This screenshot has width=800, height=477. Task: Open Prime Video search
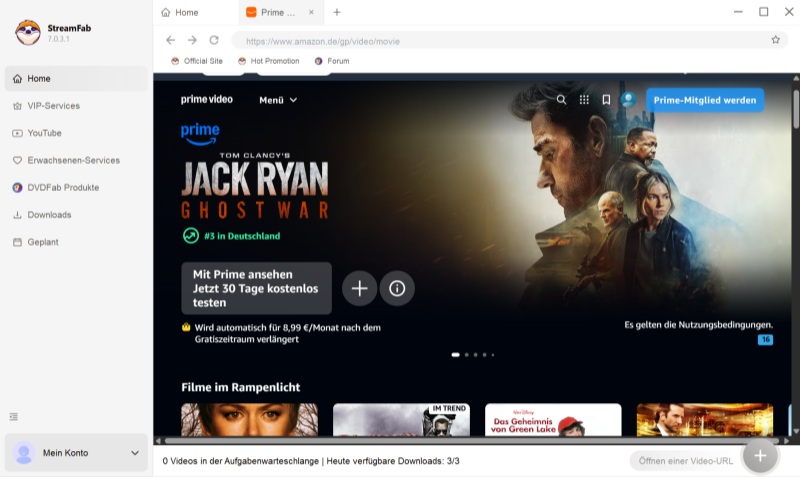tap(561, 100)
